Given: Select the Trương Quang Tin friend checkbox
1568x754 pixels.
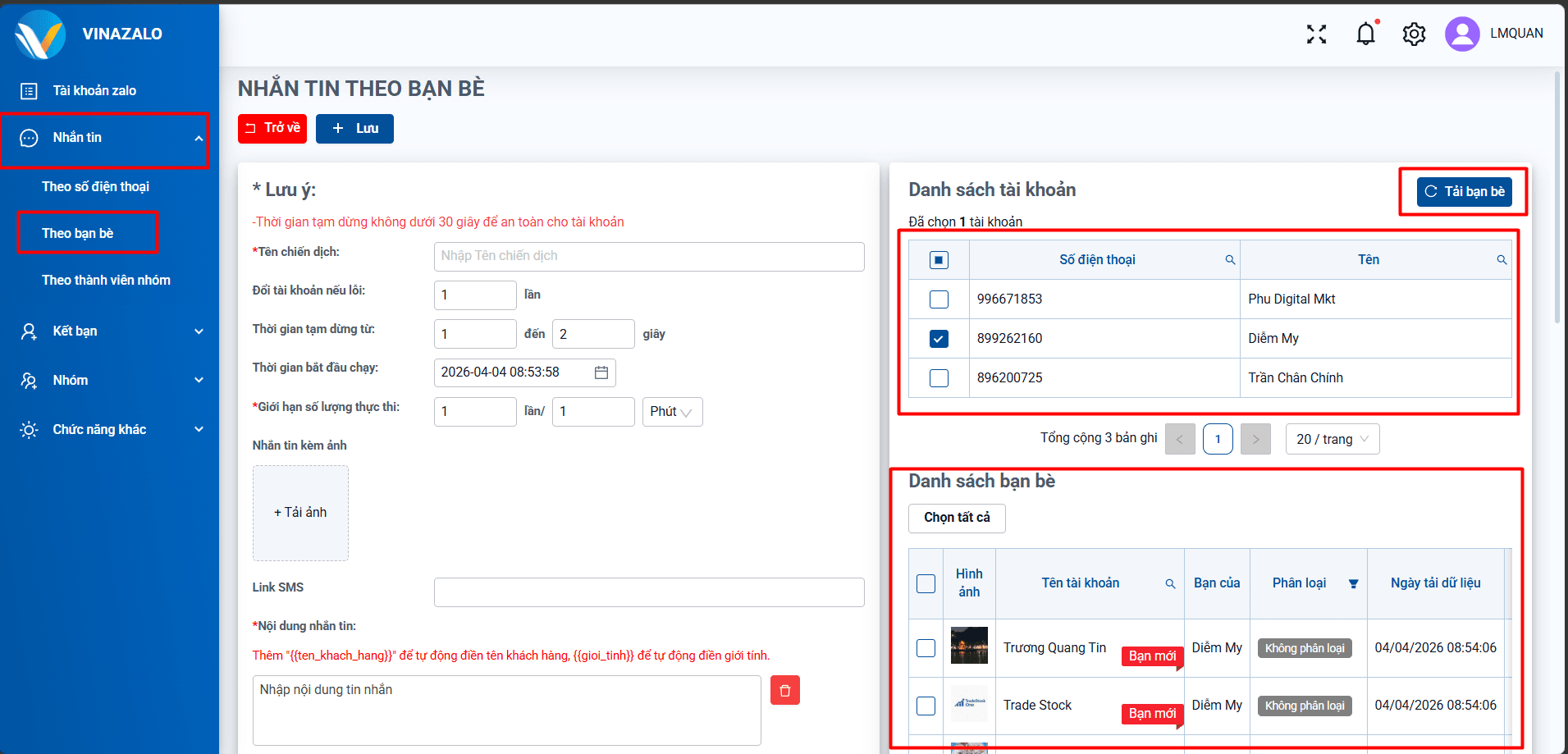Looking at the screenshot, I should tap(926, 648).
